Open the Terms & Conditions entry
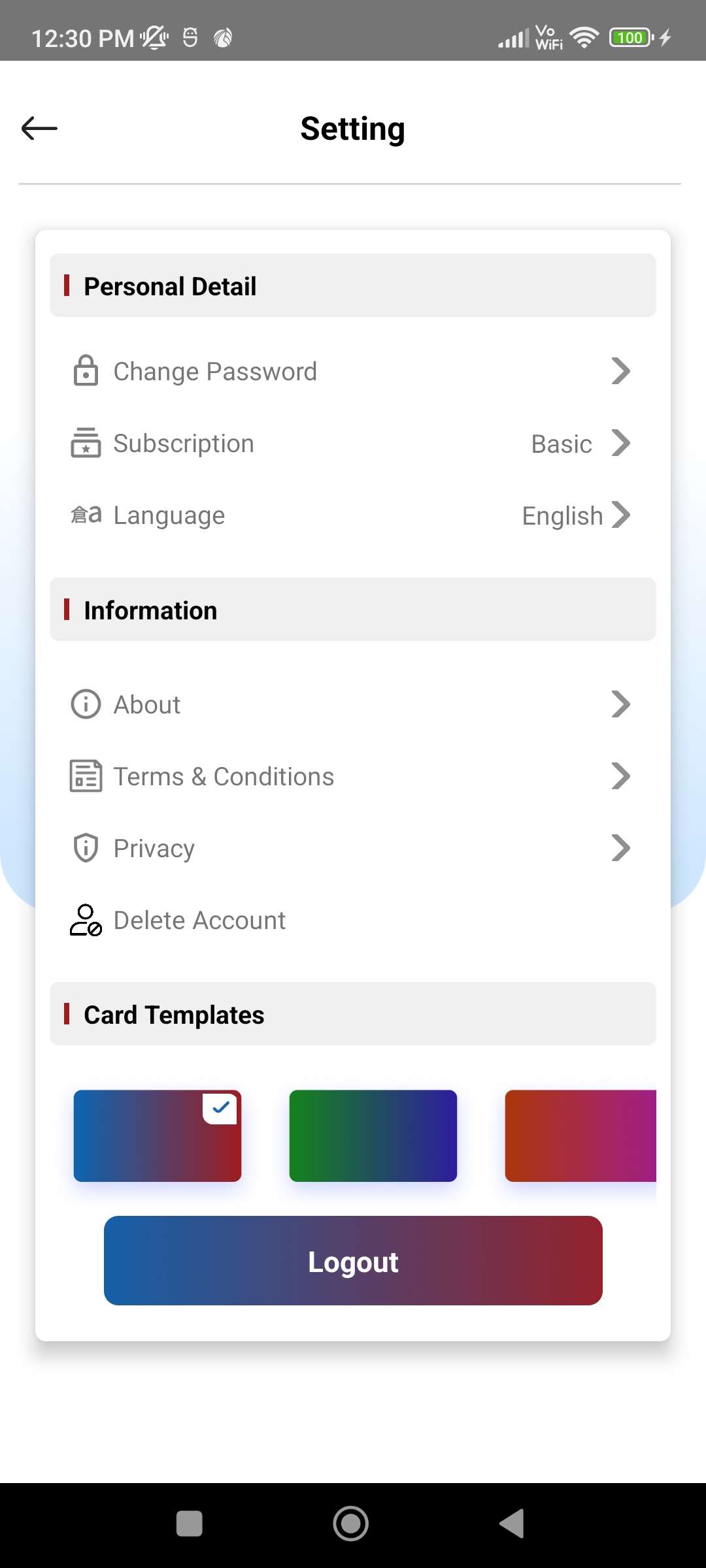The height and width of the screenshot is (1568, 706). [x=224, y=776]
